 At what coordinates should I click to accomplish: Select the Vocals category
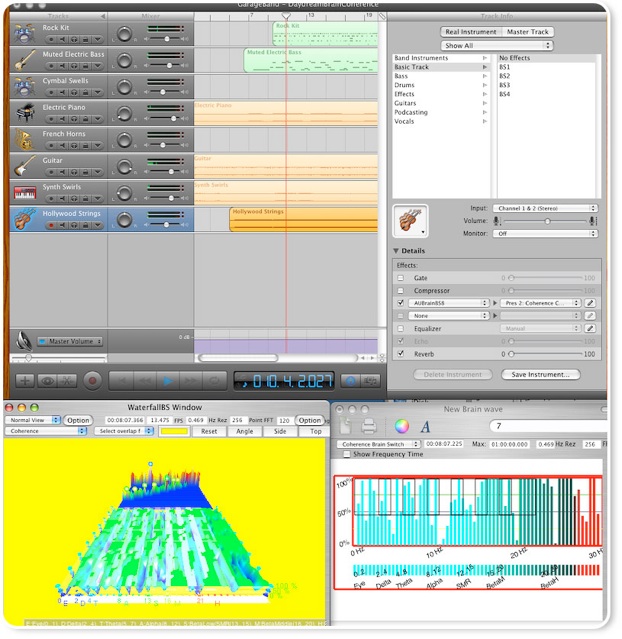[441, 121]
